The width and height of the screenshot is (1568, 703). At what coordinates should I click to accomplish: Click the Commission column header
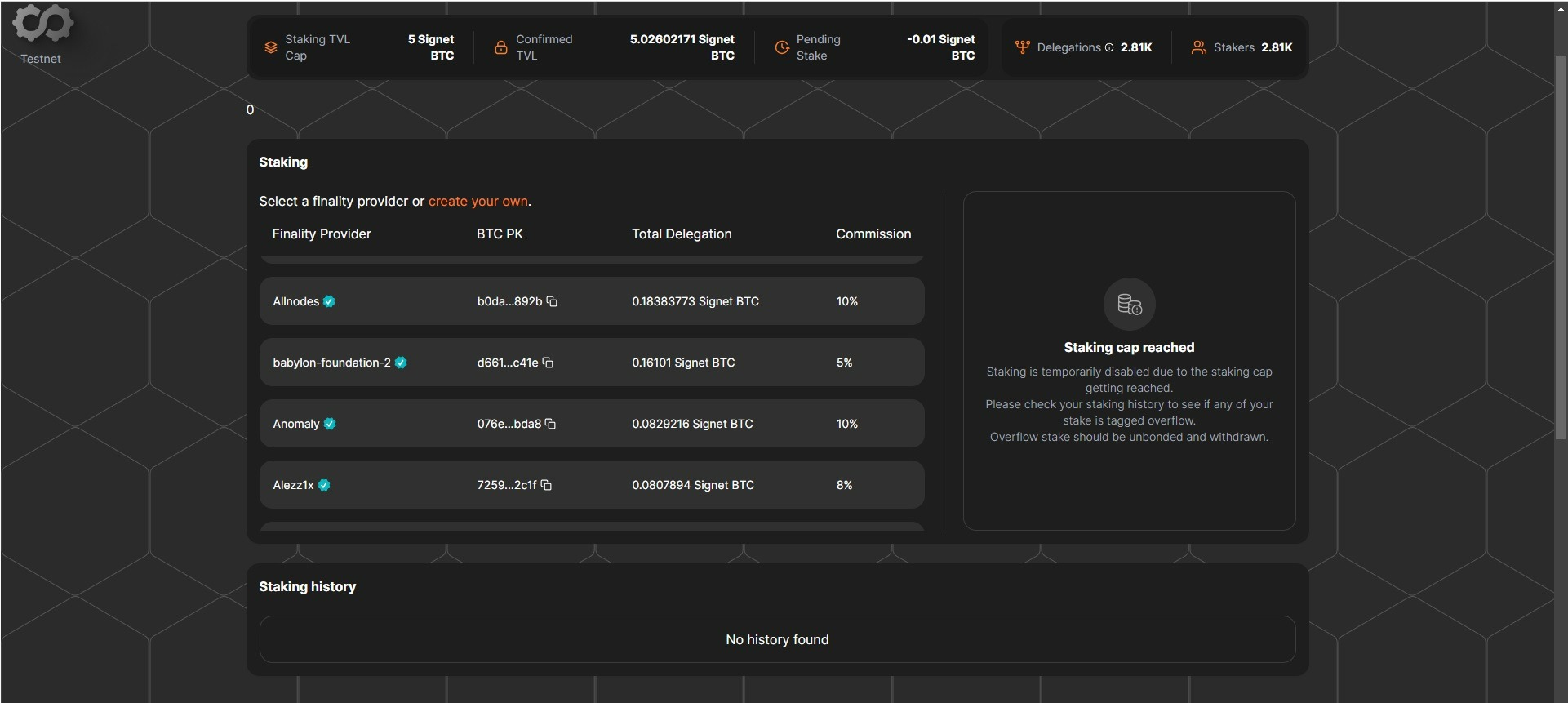click(873, 234)
